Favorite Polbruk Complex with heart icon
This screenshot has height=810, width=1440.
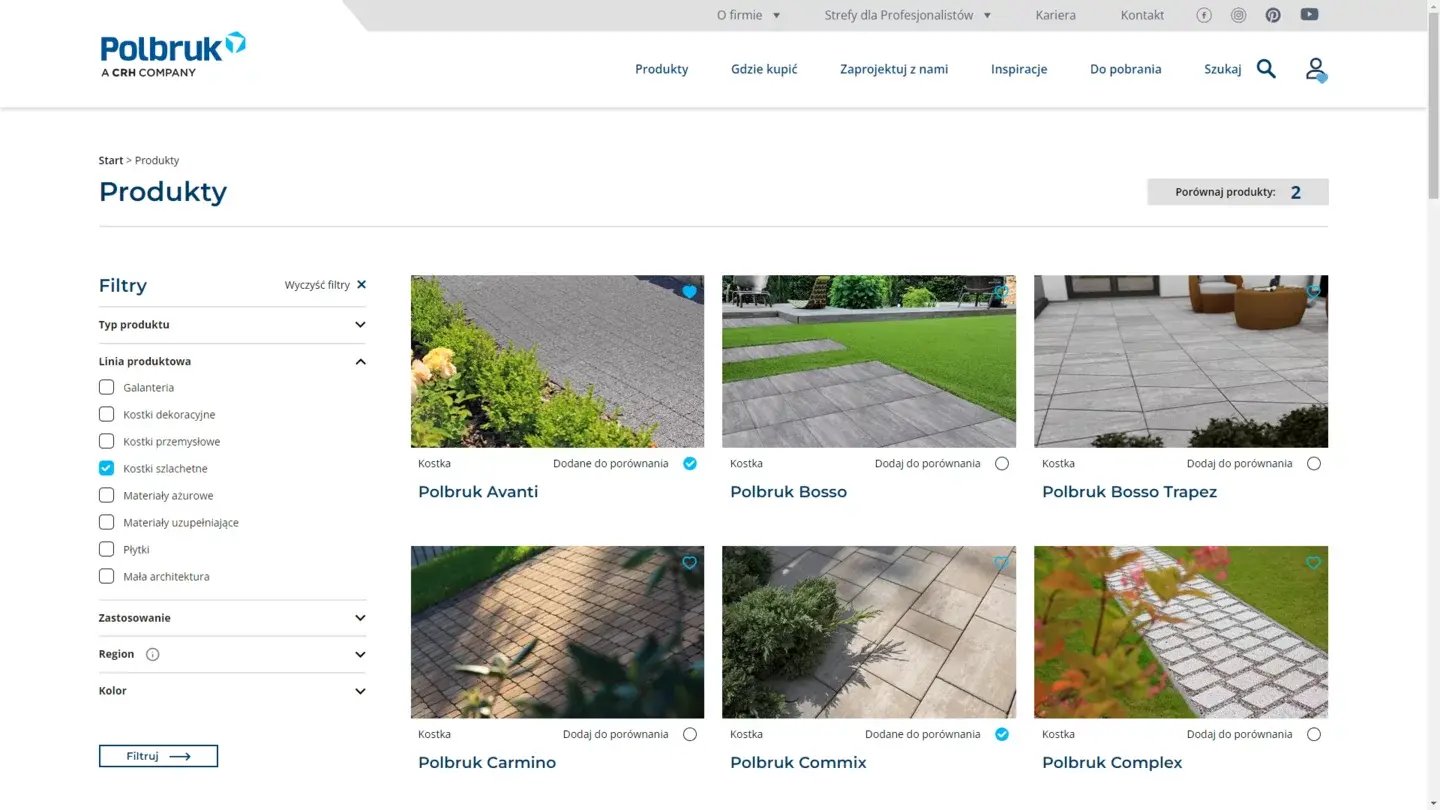(x=1313, y=563)
